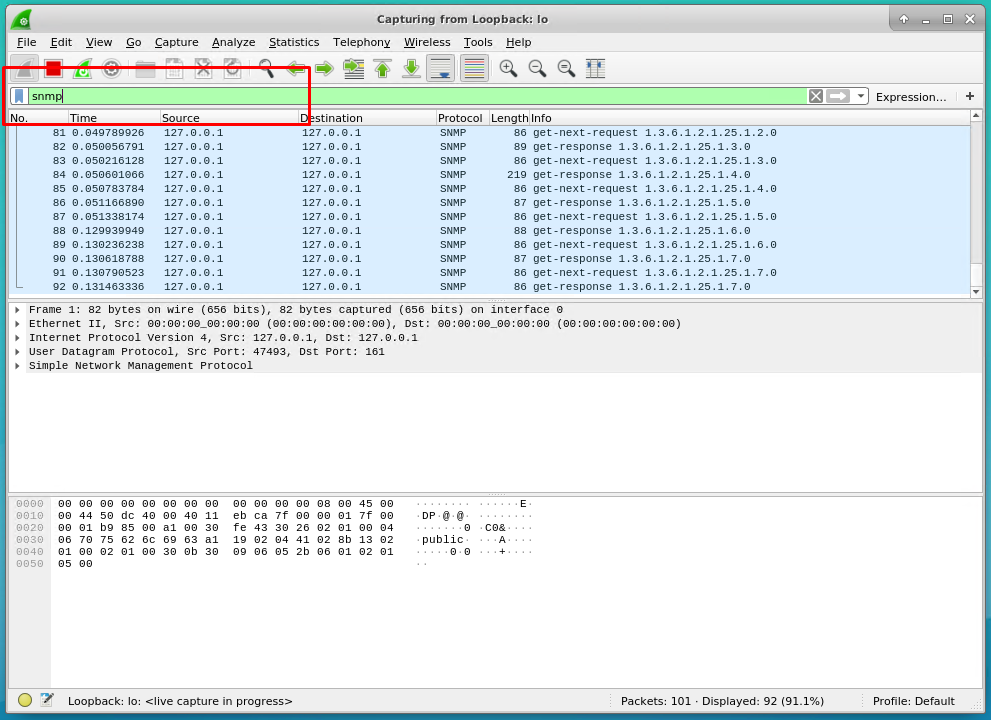Click the expert information status circle

pos(25,700)
